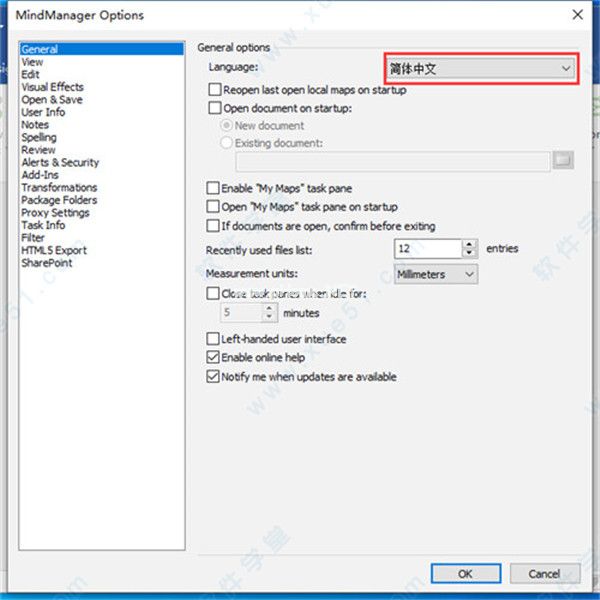The height and width of the screenshot is (600, 600).
Task: Select the Existing document radio option
Action: coord(227,143)
